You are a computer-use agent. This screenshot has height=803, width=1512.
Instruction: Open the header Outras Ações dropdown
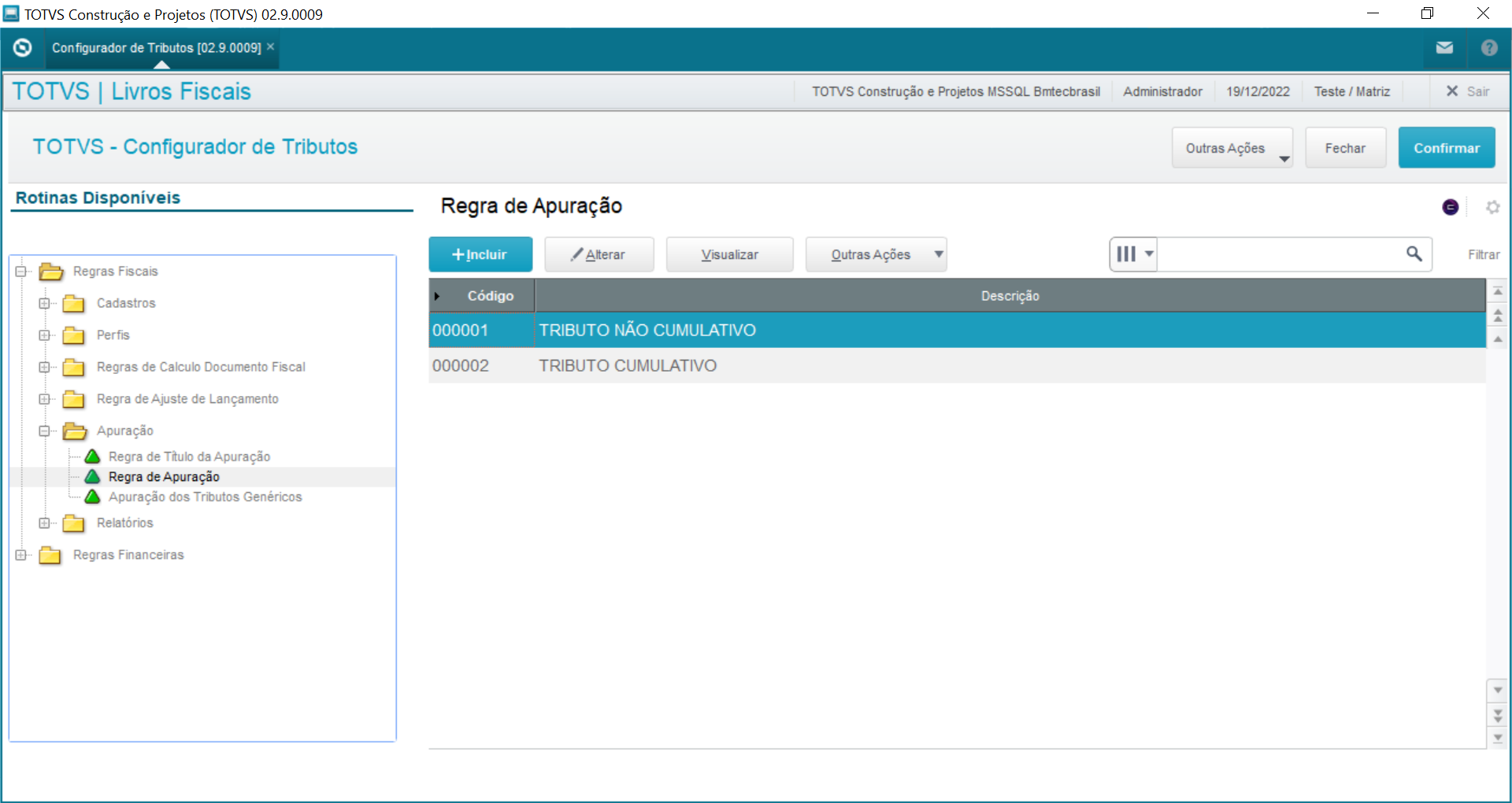pyautogui.click(x=1232, y=148)
